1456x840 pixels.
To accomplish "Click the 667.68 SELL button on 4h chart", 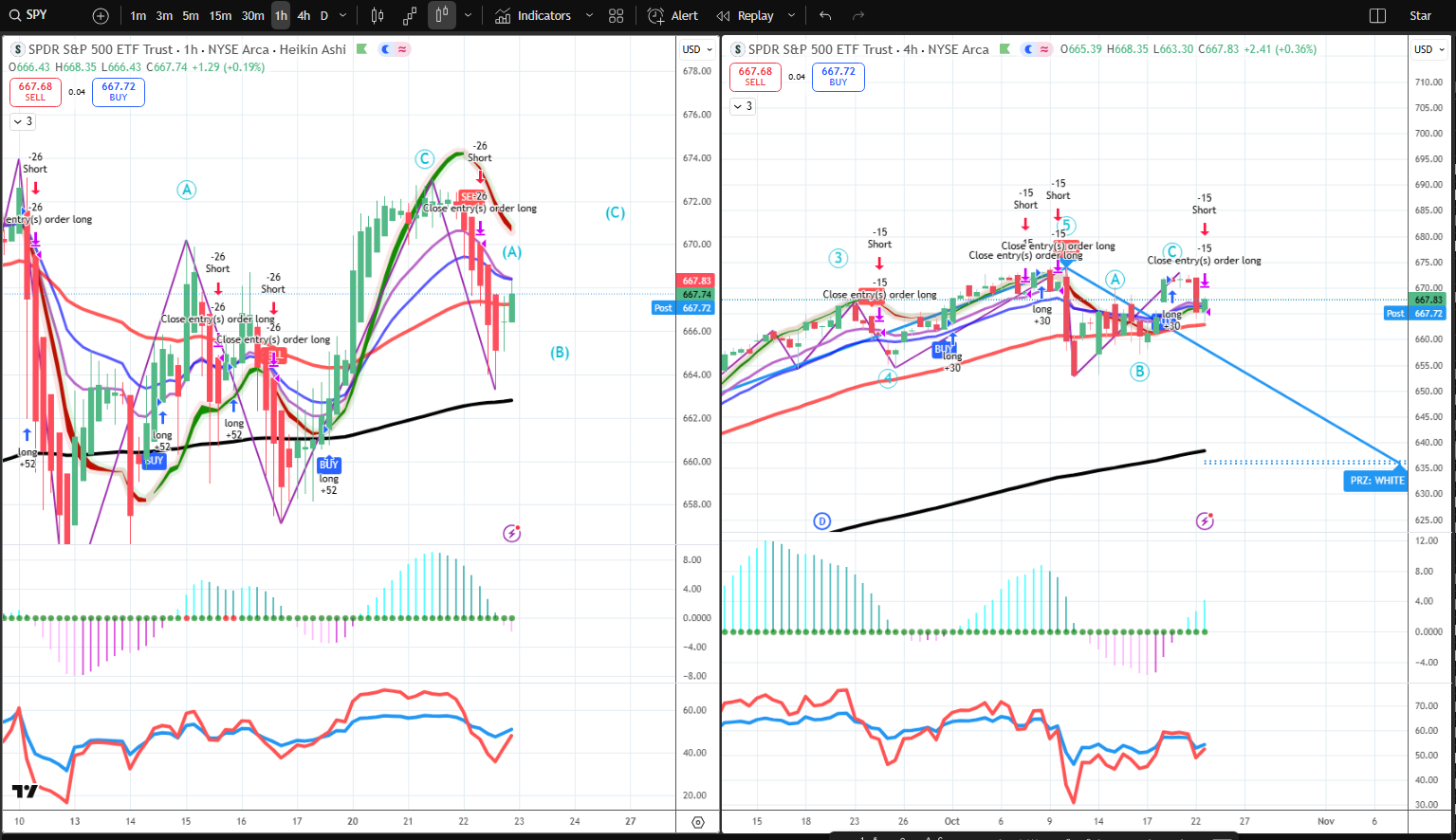I will coord(755,76).
